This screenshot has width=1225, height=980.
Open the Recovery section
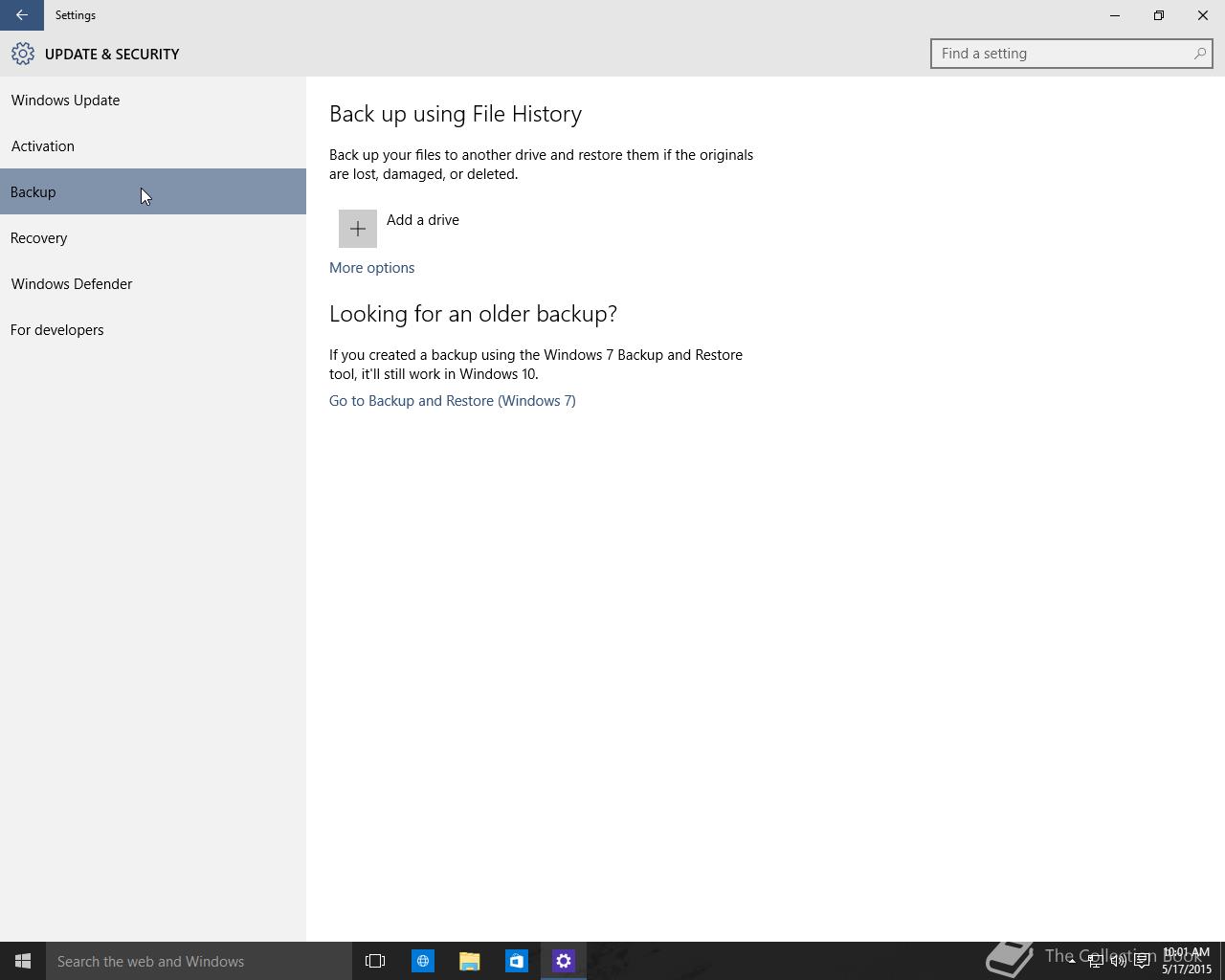(x=153, y=237)
